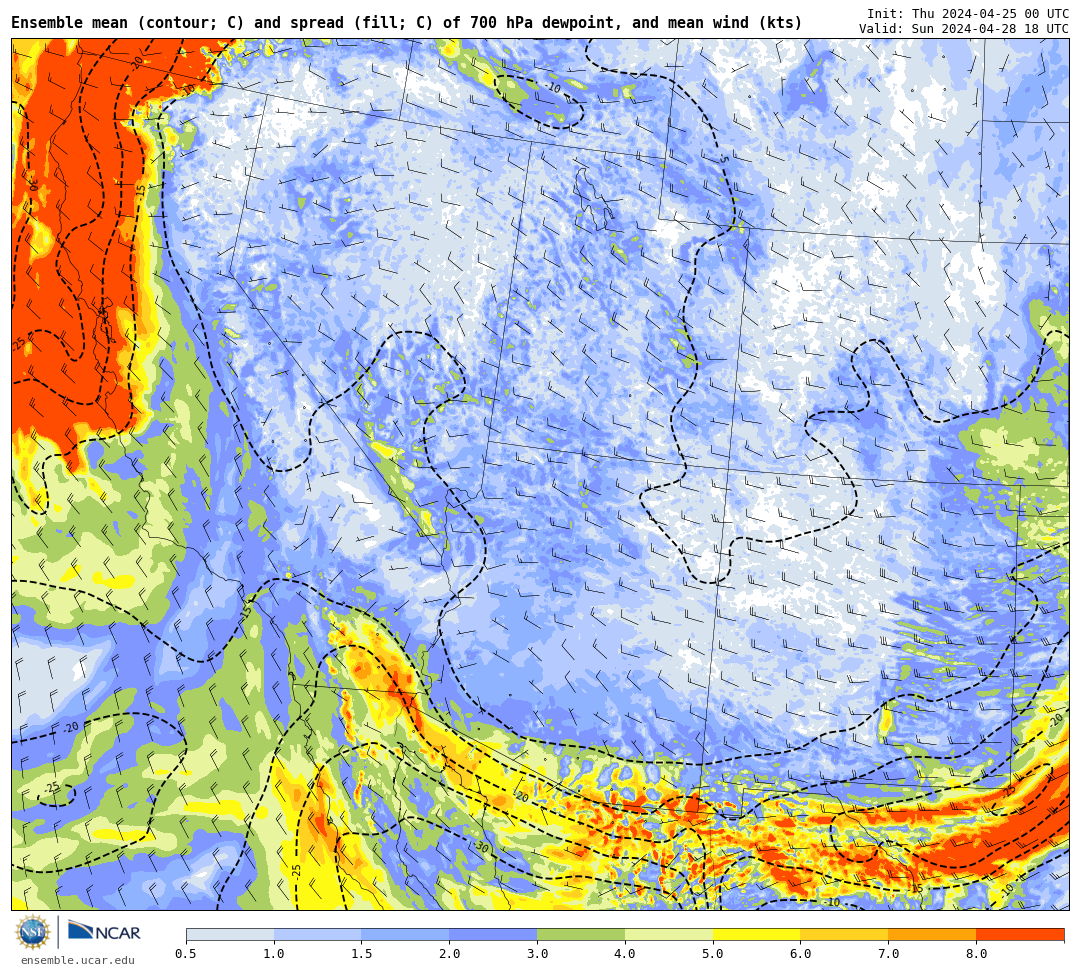Click the 6.0–7.0 light orange colorbar segment
Viewport: 1080px width, 973px height.
click(x=844, y=934)
